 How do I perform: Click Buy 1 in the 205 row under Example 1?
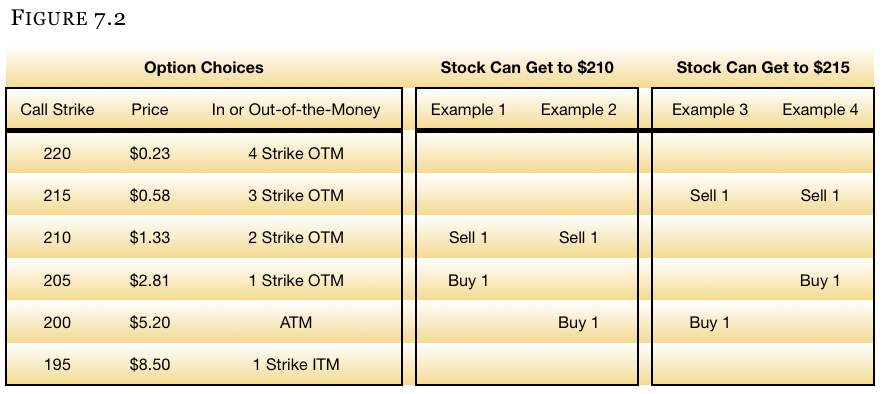(x=468, y=280)
